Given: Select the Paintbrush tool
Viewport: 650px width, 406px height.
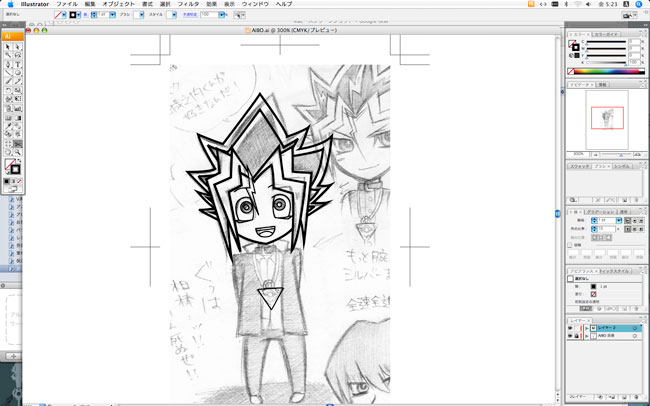Looking at the screenshot, I should (8, 81).
